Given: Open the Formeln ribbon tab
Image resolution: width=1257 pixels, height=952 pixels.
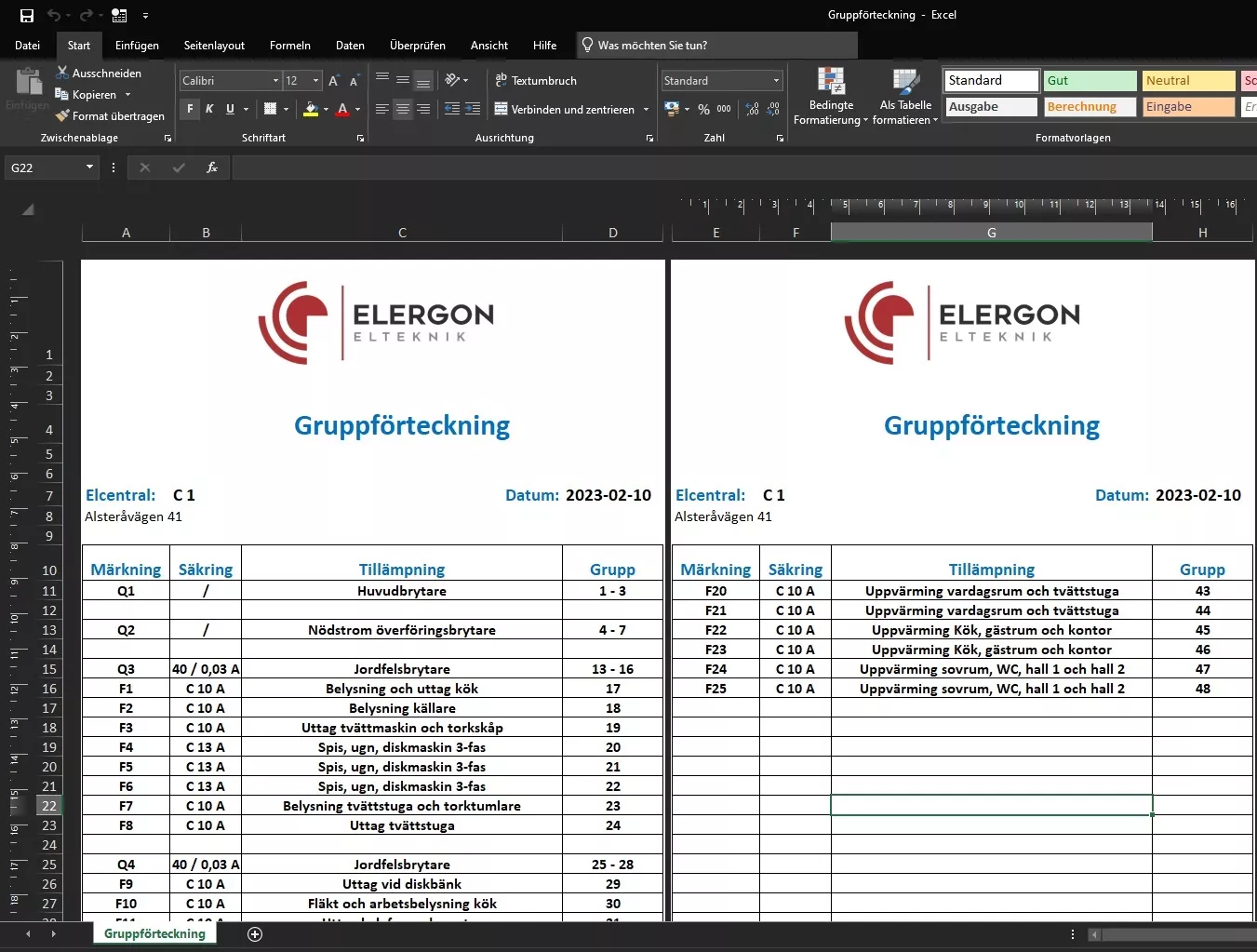Looking at the screenshot, I should (x=289, y=45).
